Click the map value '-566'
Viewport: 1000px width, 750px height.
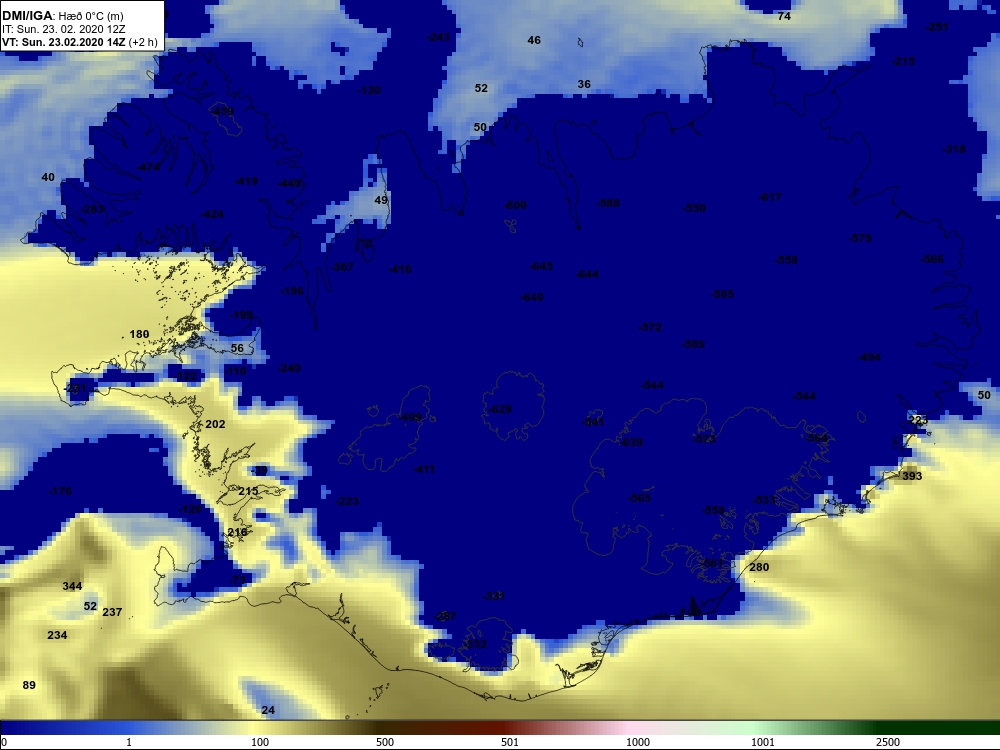pos(932,259)
